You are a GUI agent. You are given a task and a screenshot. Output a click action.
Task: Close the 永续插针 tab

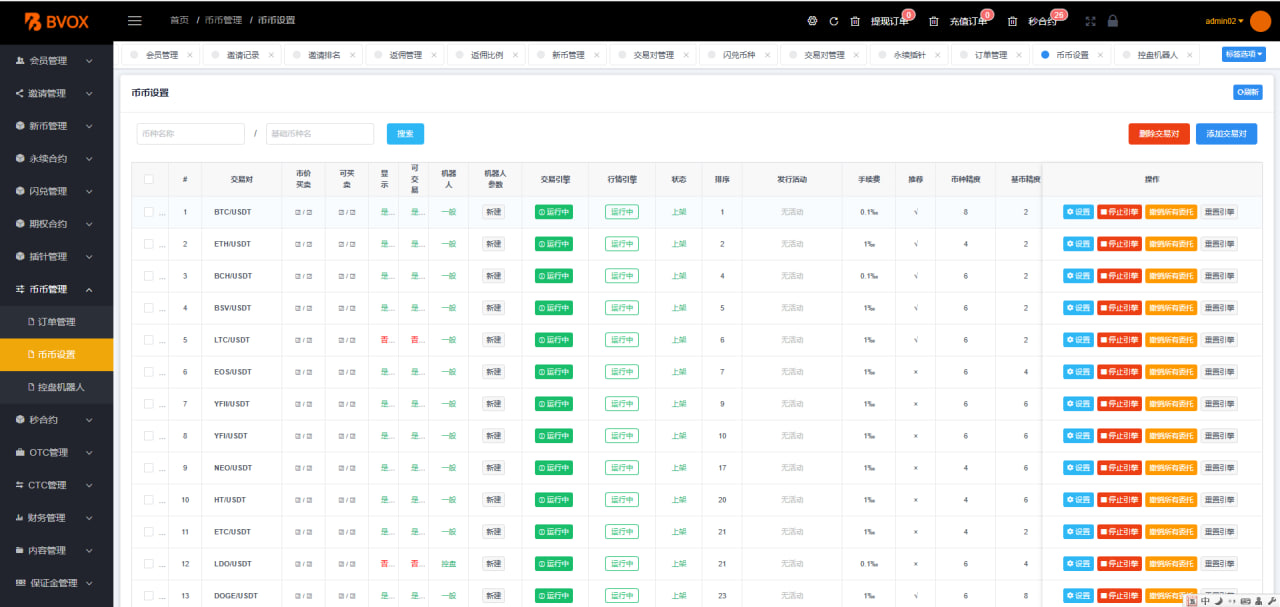pos(938,55)
